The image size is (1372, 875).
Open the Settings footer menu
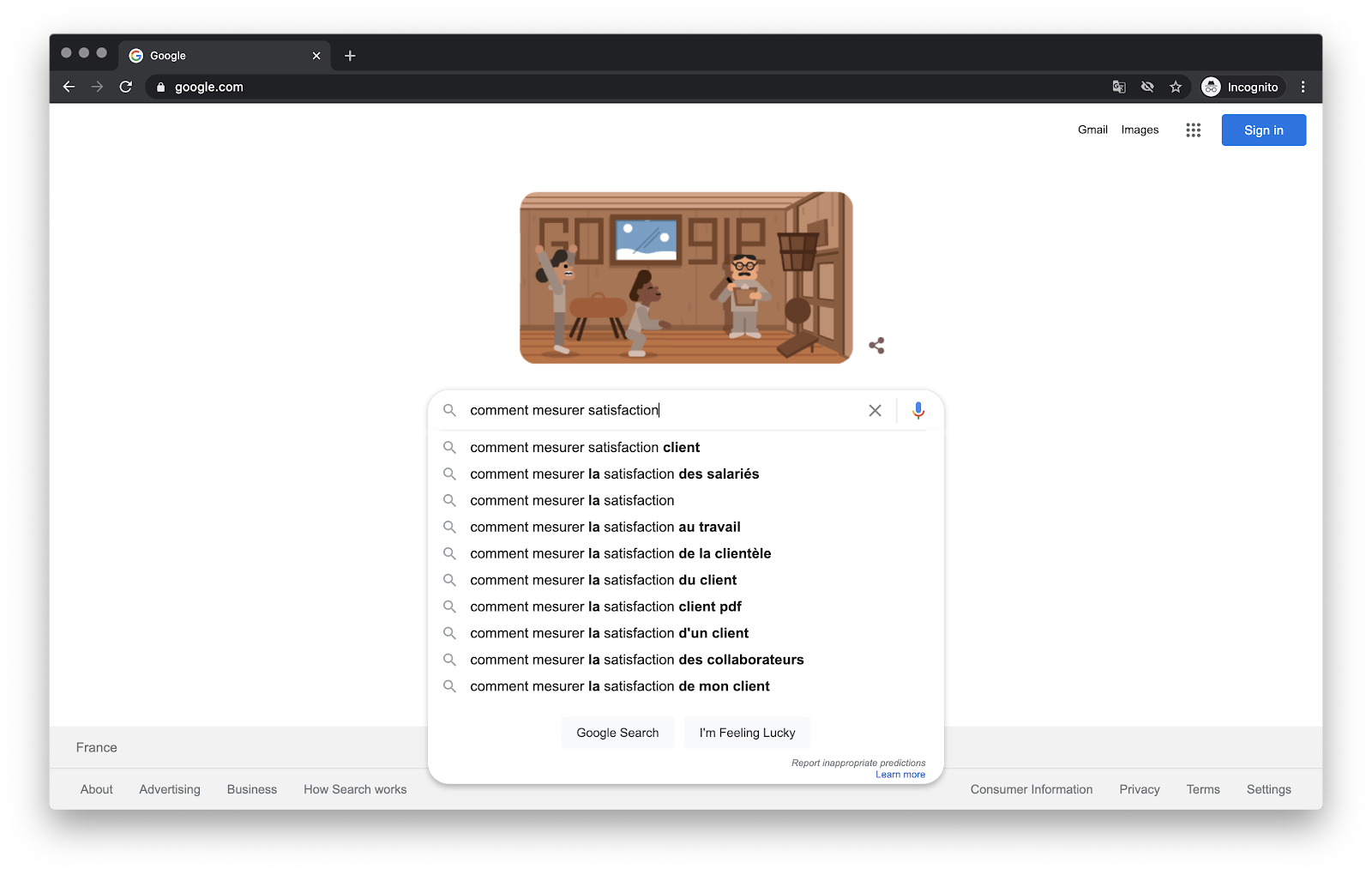click(x=1269, y=789)
